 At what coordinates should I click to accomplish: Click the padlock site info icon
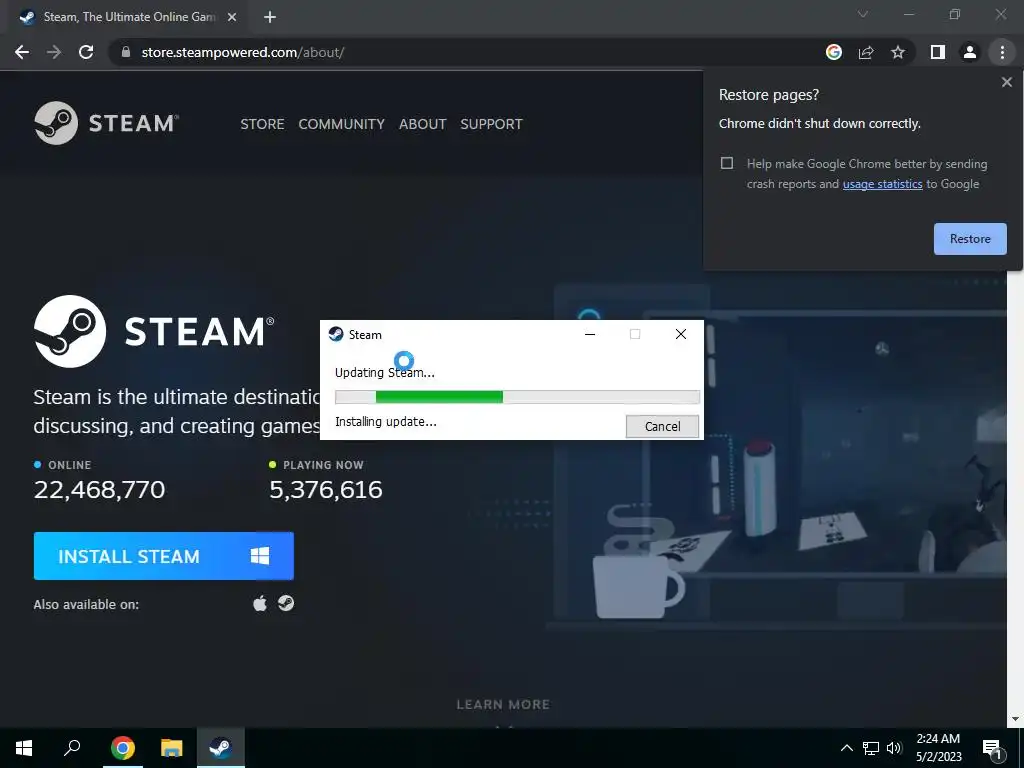pyautogui.click(x=127, y=52)
